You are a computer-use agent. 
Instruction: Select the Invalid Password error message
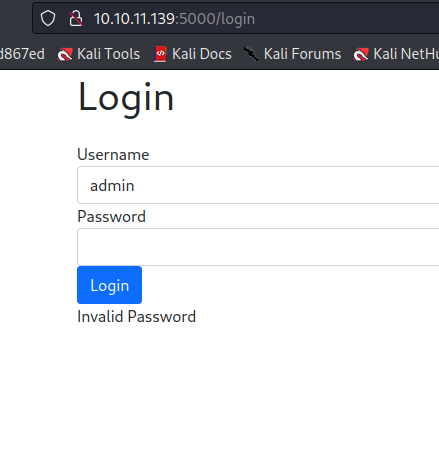pyautogui.click(x=136, y=317)
